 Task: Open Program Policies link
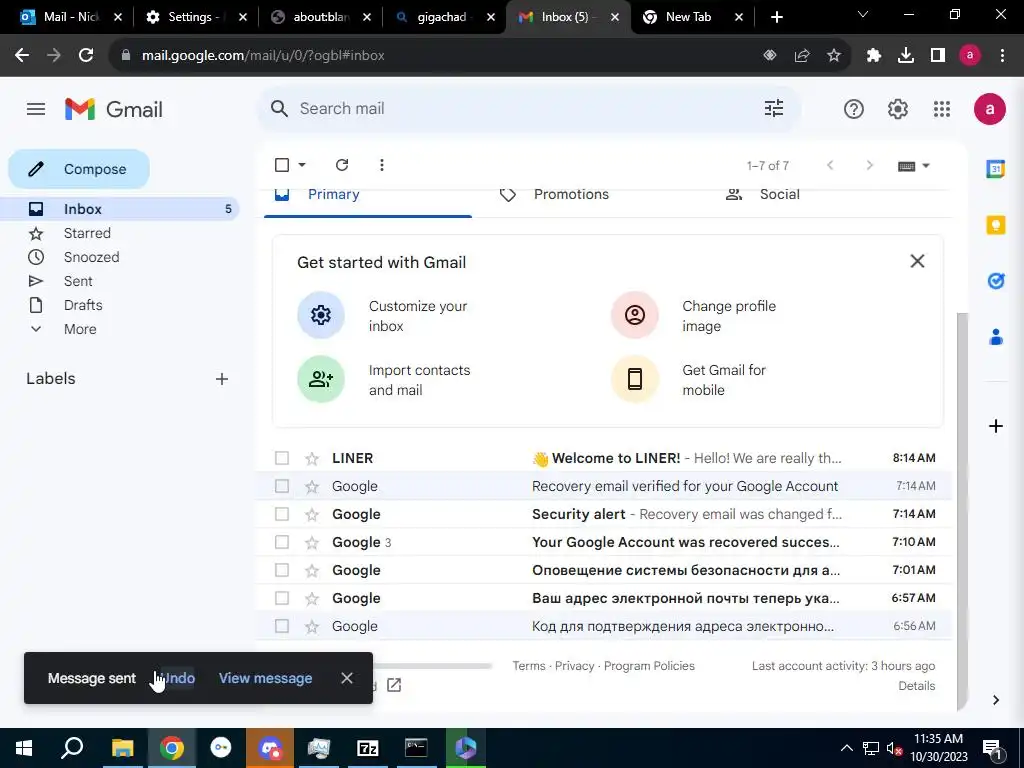pyautogui.click(x=649, y=665)
